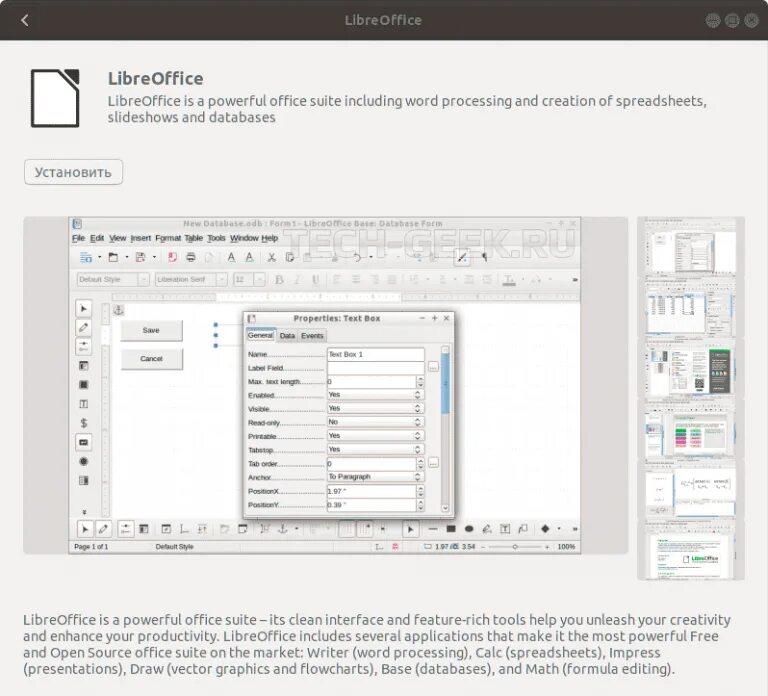This screenshot has height=696, width=768.
Task: Click the empty Label Field input
Action: (x=375, y=368)
